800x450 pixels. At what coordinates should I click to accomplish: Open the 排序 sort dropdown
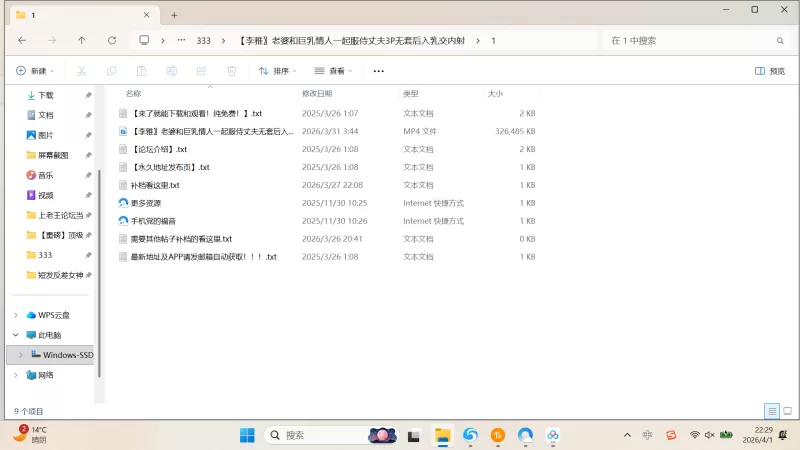tap(278, 71)
